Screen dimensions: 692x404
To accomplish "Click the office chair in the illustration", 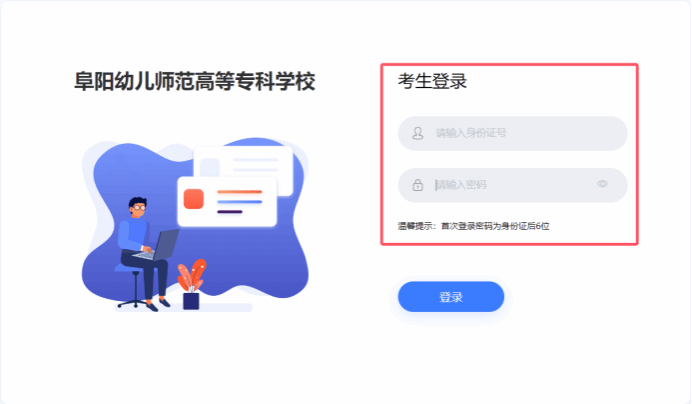I will pyautogui.click(x=135, y=287).
